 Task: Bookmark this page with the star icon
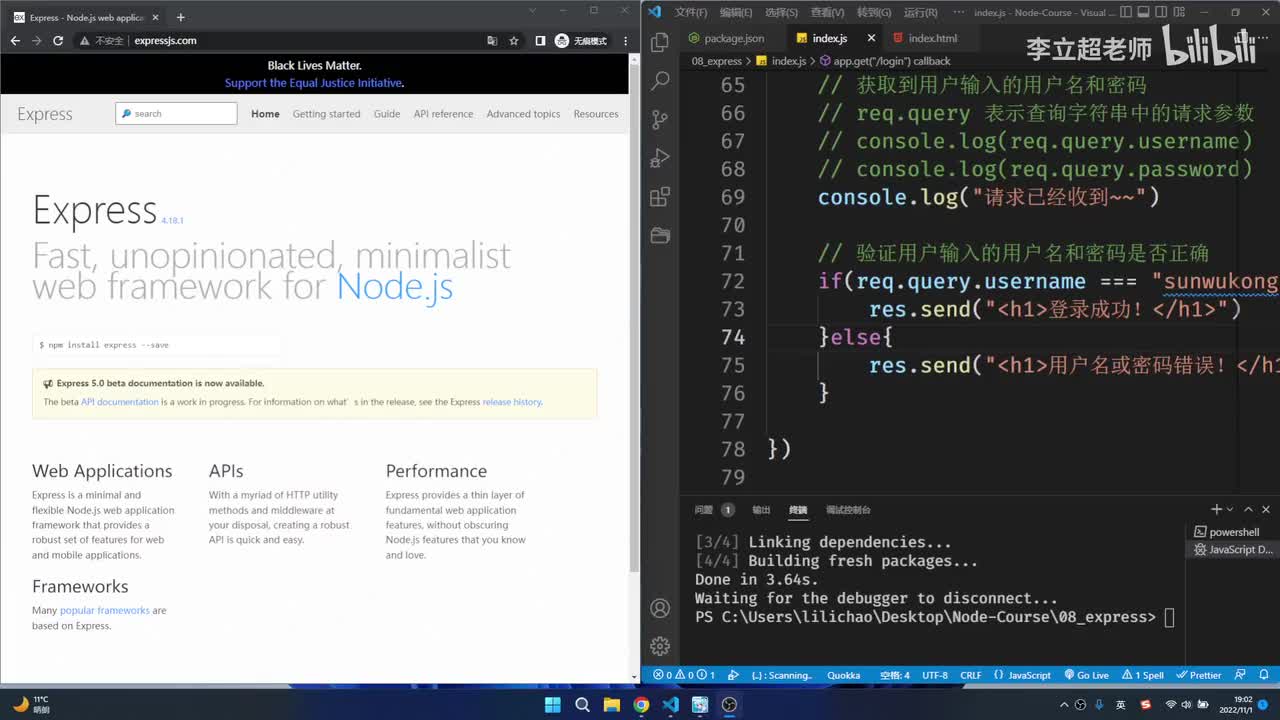[514, 41]
